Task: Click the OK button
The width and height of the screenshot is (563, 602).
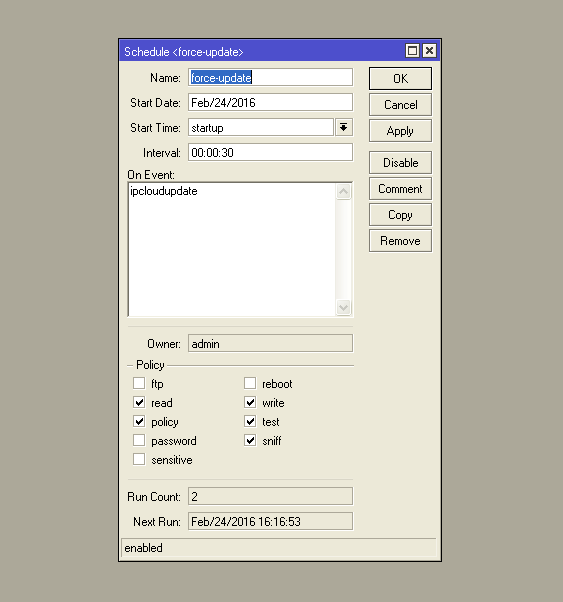Action: pyautogui.click(x=400, y=79)
